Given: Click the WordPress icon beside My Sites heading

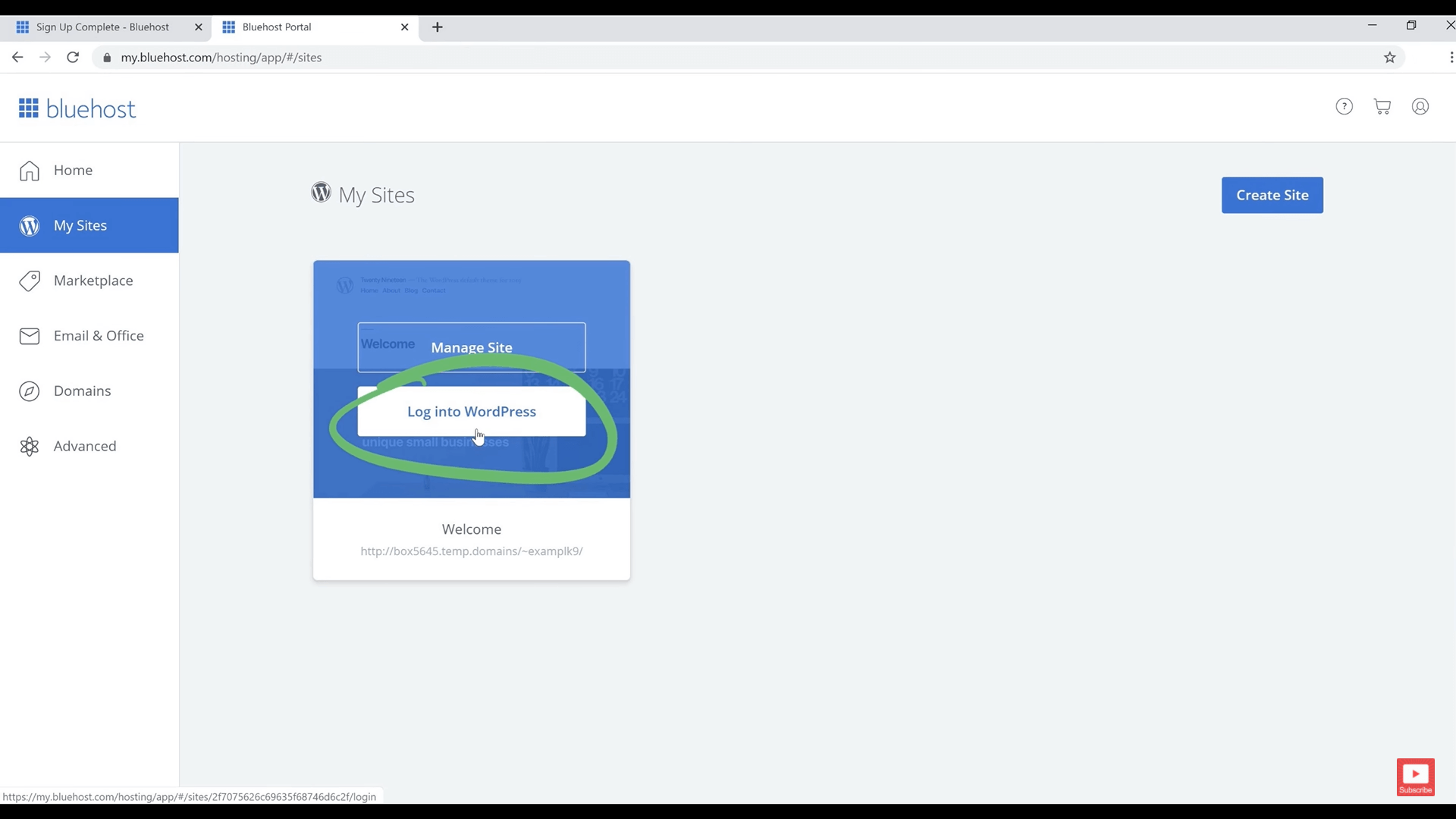Looking at the screenshot, I should (x=321, y=193).
